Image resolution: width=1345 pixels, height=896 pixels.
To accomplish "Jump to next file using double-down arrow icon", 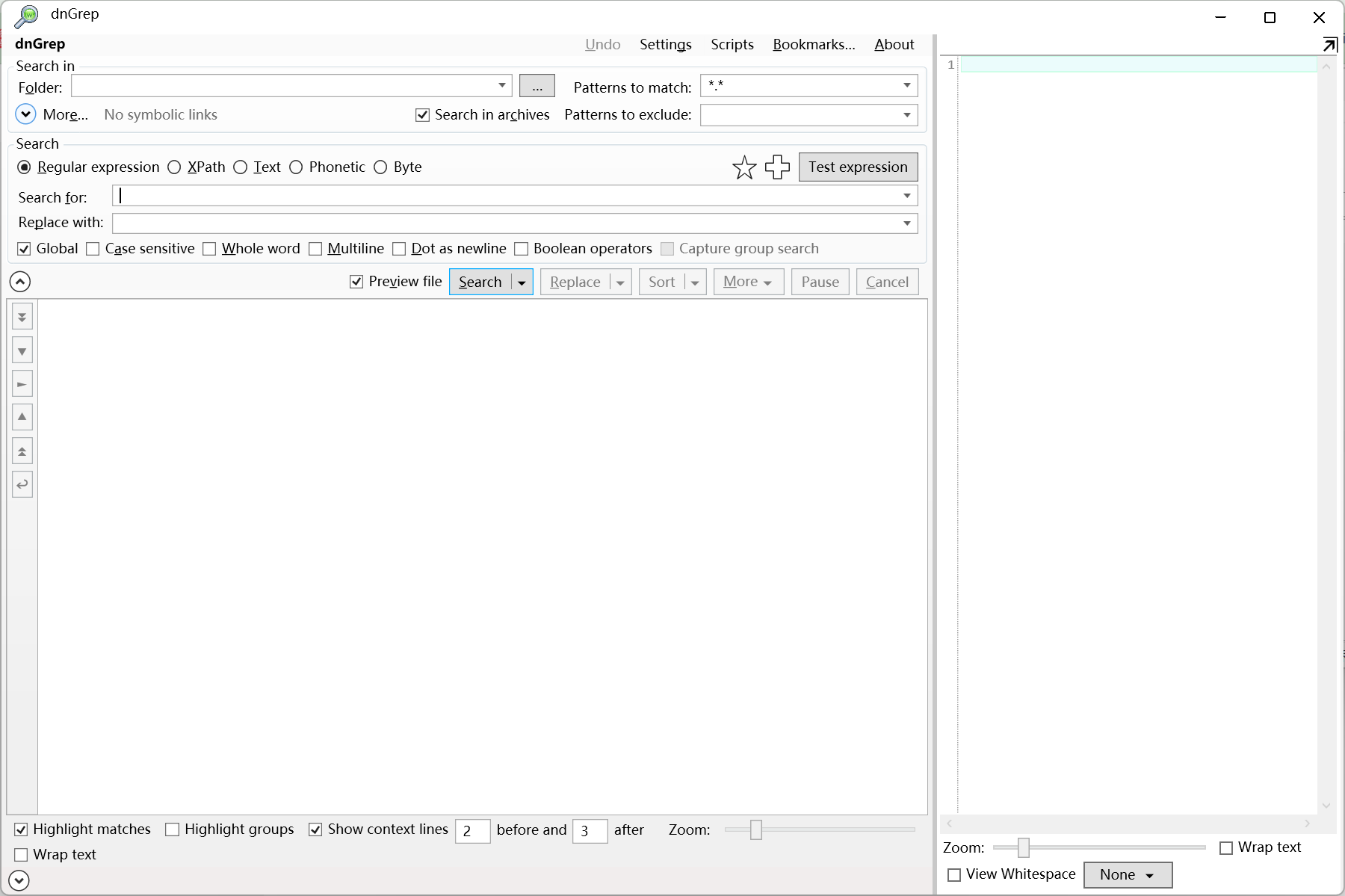I will point(22,316).
